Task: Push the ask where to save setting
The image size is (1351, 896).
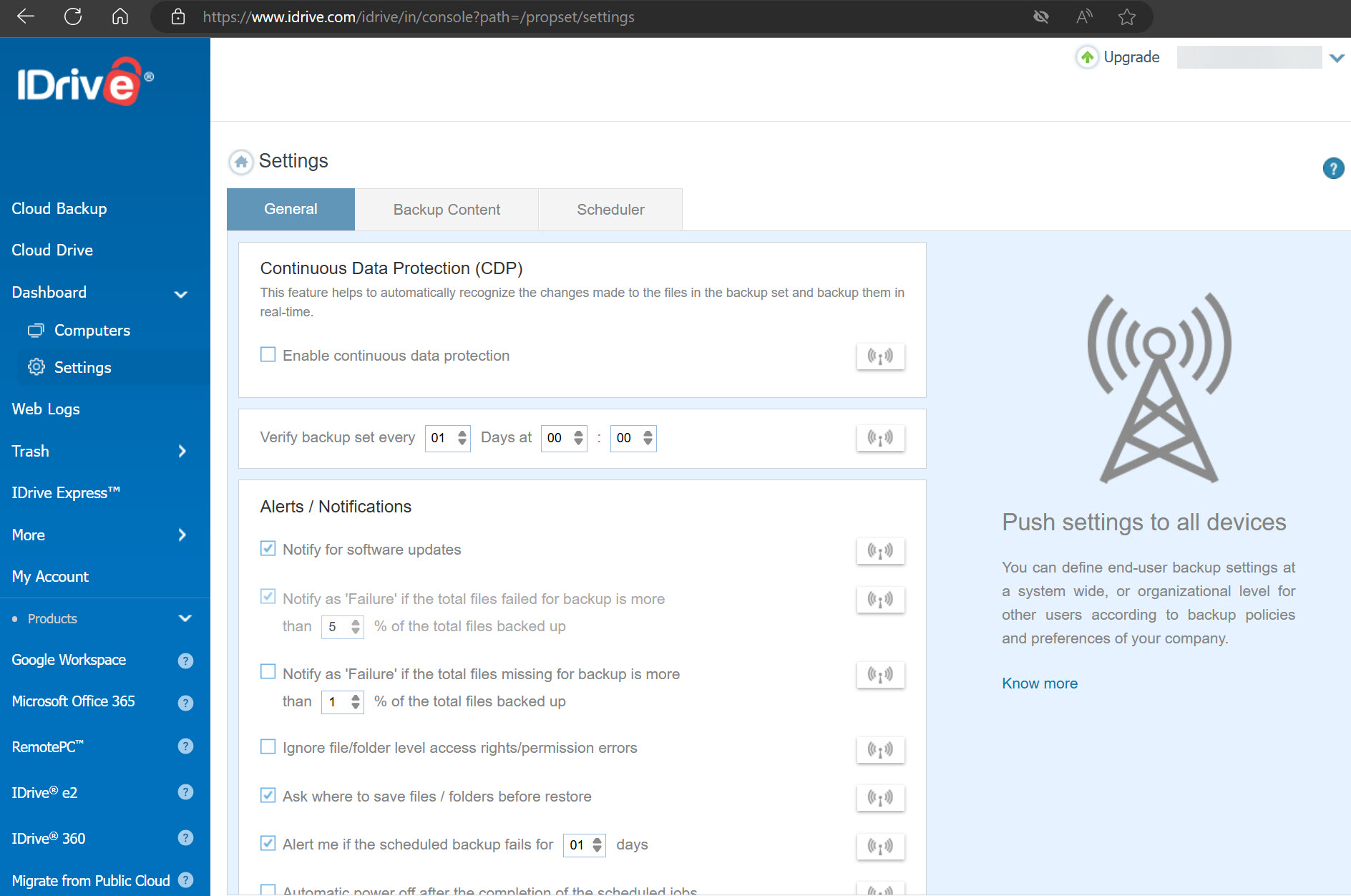Action: (880, 797)
